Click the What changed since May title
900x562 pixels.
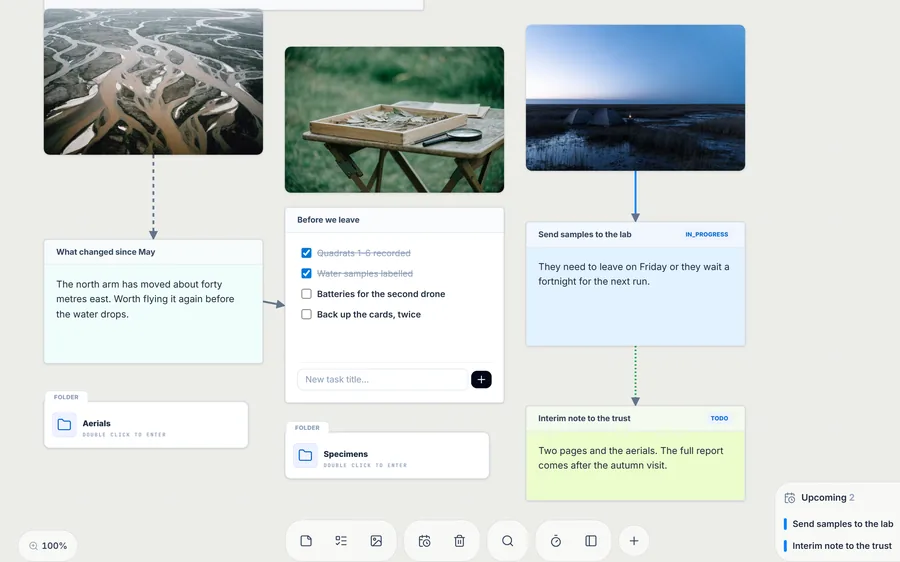click(x=106, y=252)
